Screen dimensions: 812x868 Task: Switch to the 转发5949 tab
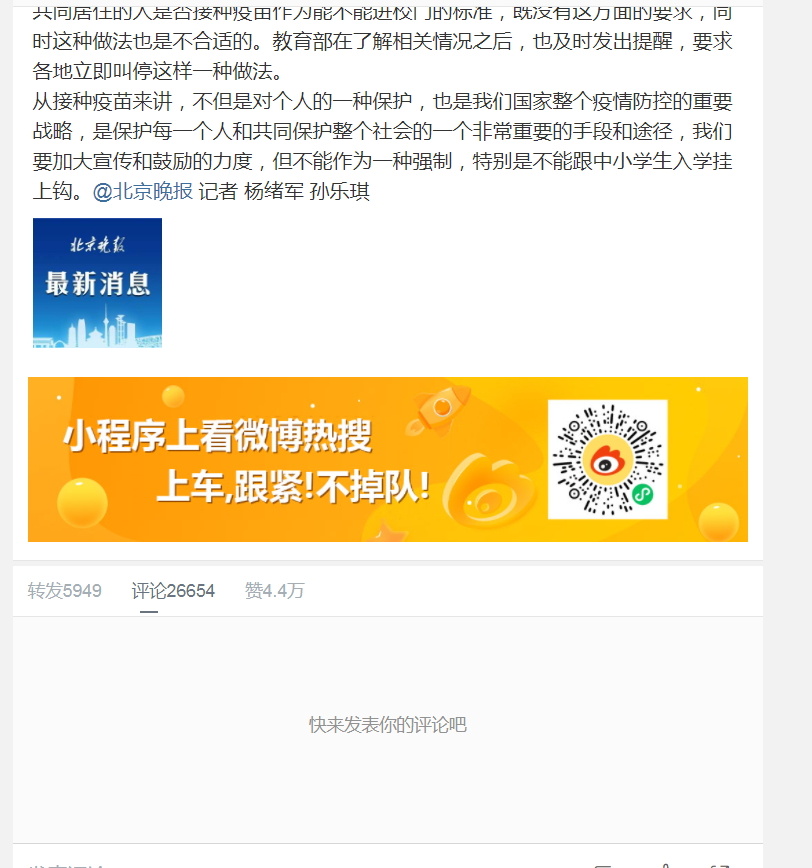(x=65, y=591)
